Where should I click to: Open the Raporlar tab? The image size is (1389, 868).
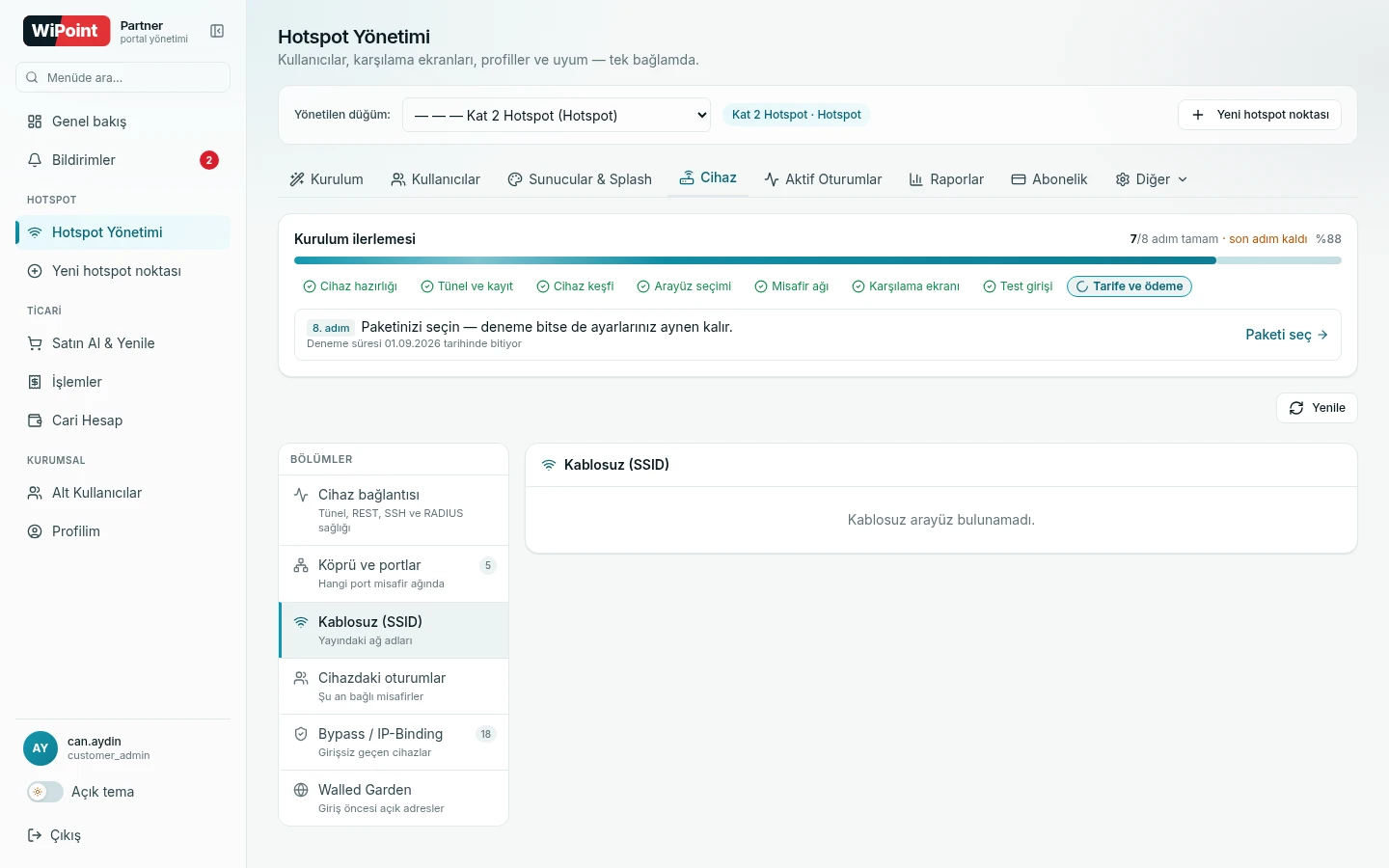(946, 179)
